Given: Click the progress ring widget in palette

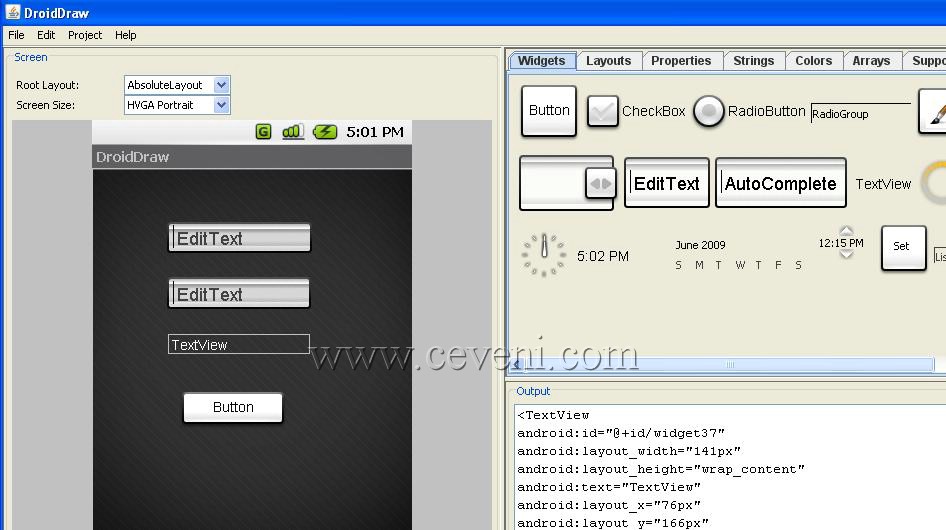Looking at the screenshot, I should 934,183.
